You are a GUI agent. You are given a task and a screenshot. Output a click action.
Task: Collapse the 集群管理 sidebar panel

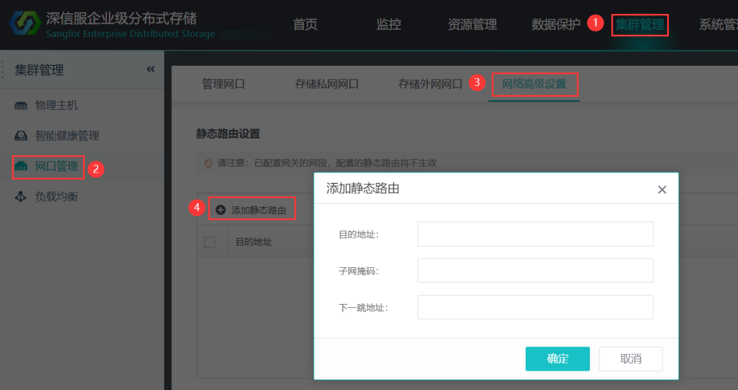click(x=151, y=70)
